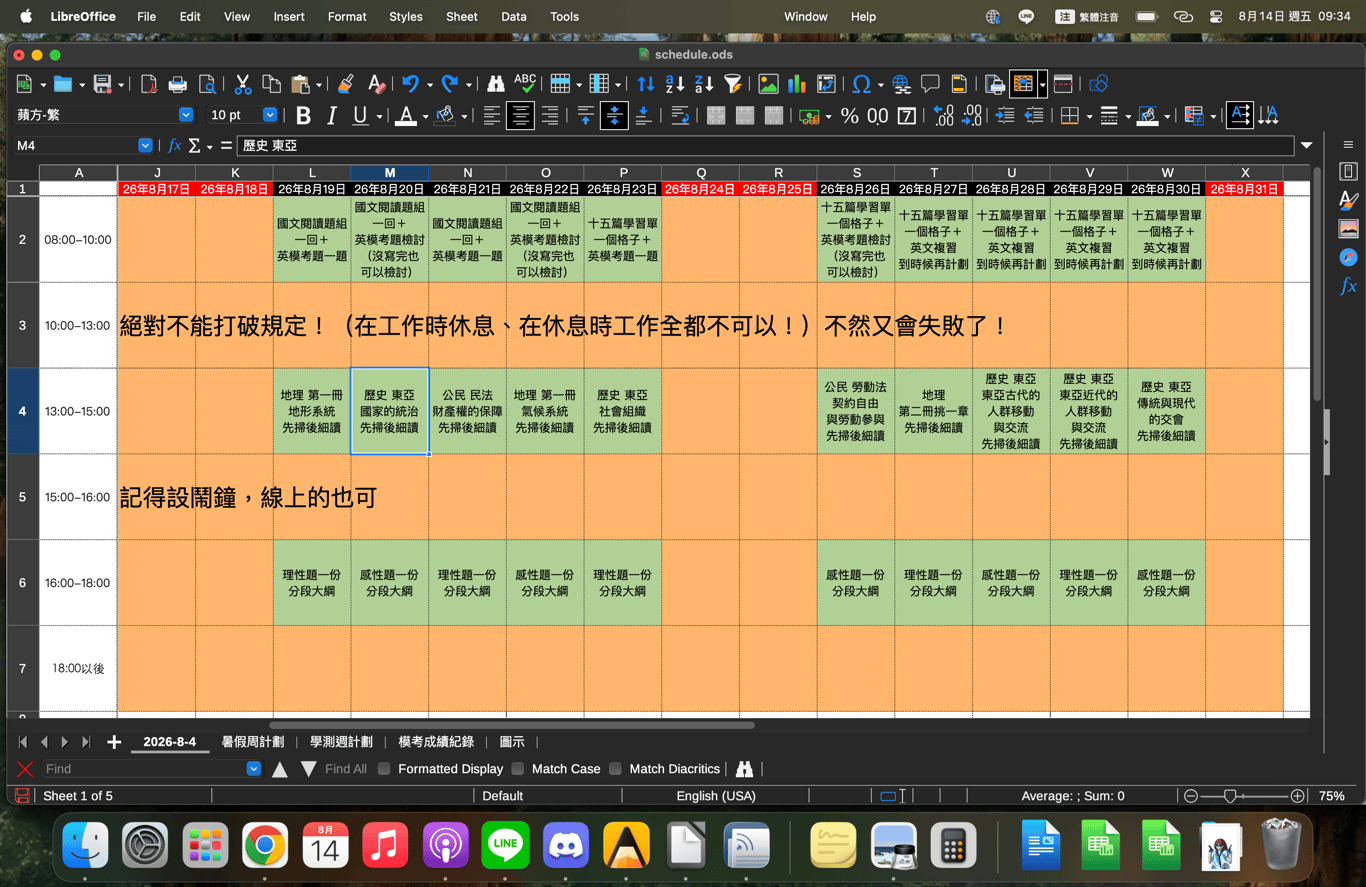Image resolution: width=1366 pixels, height=887 pixels.
Task: Expand the Name Box dropdown arrow
Action: point(145,145)
